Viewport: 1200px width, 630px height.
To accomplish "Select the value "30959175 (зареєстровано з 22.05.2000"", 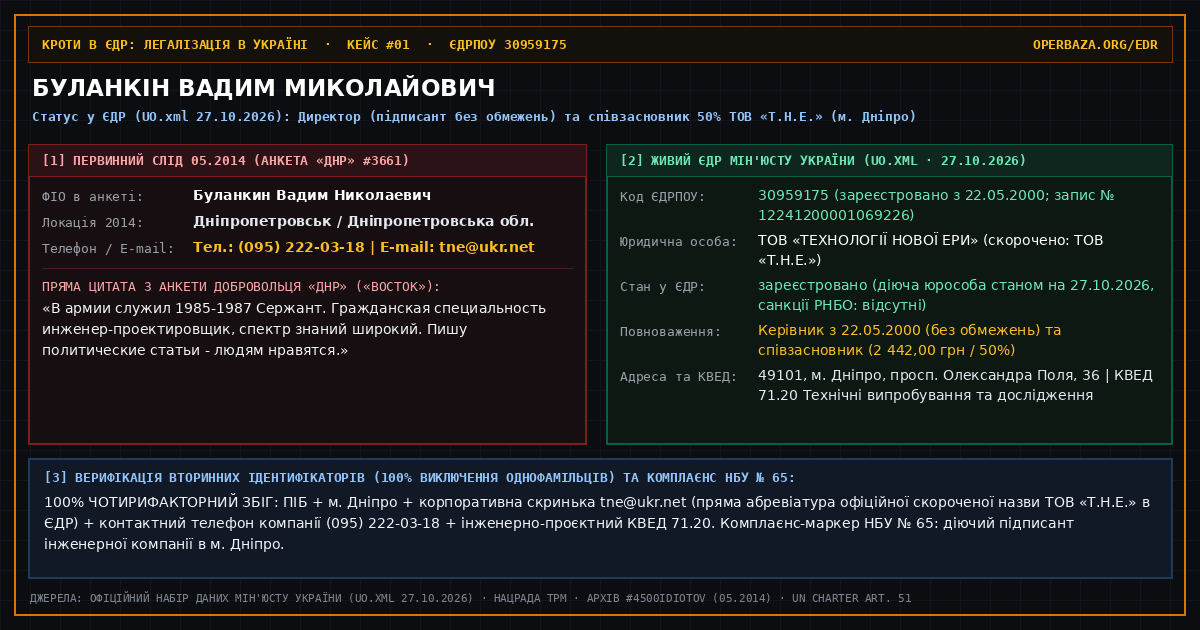I will point(936,205).
